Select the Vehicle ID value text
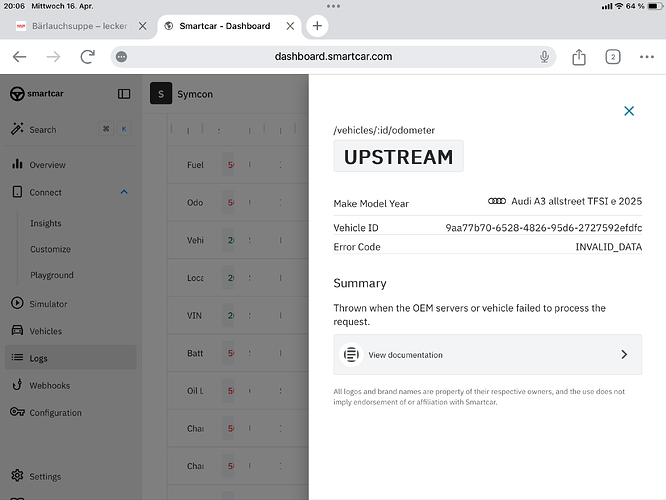 (543, 228)
